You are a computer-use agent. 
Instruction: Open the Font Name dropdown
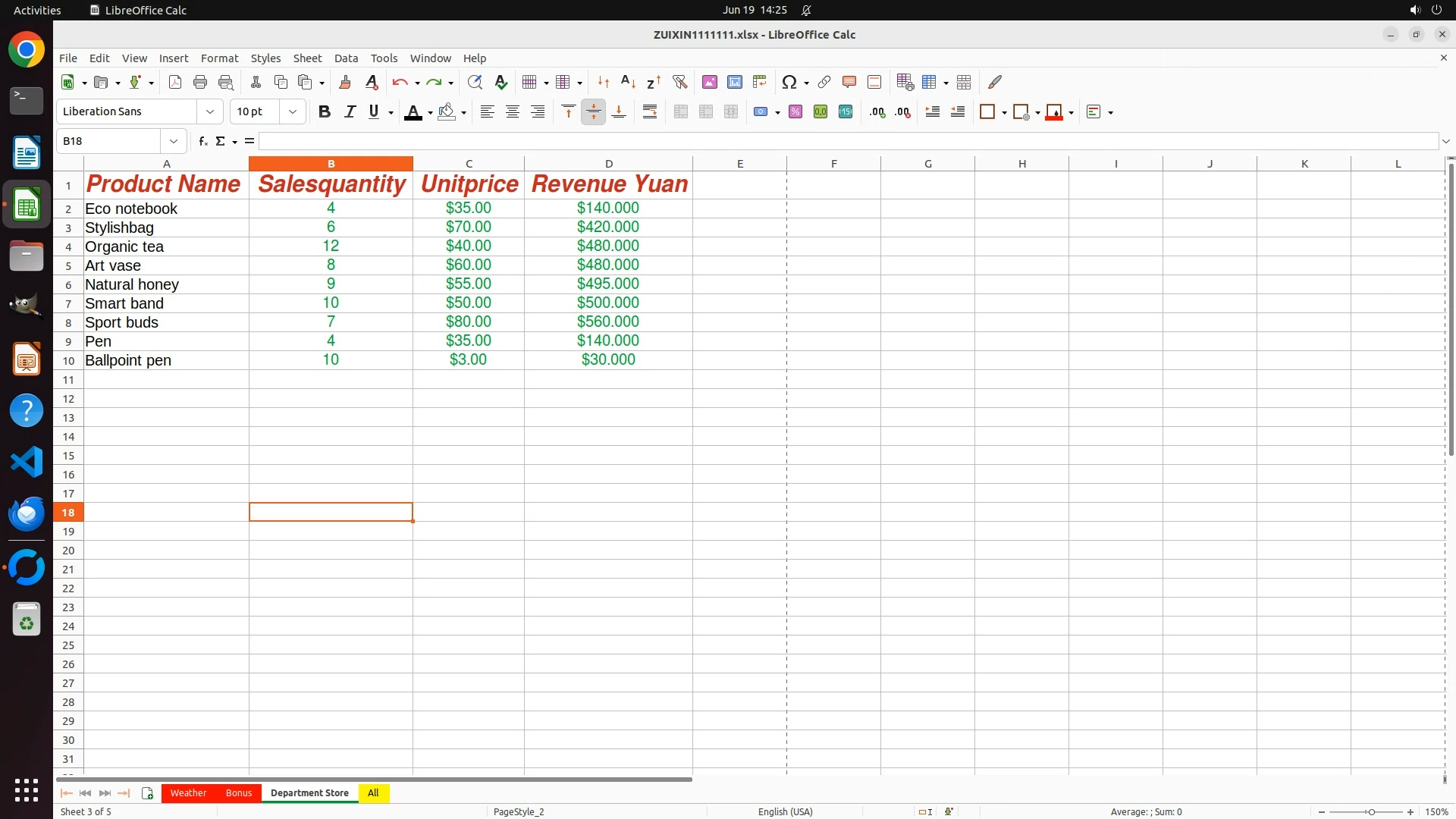pos(210,111)
